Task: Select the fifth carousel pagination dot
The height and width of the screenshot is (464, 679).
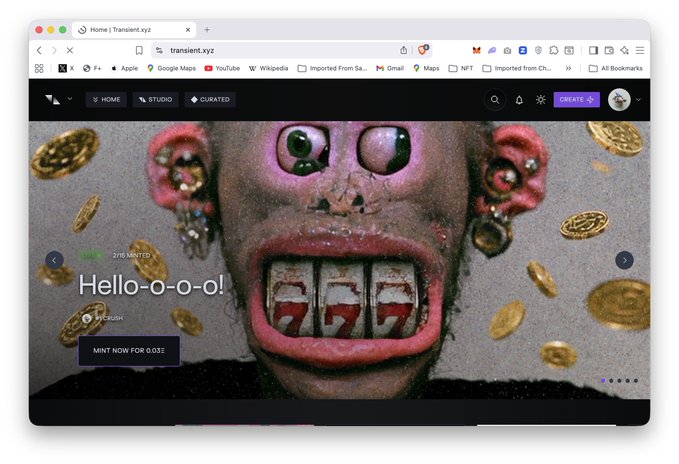Action: pyautogui.click(x=636, y=381)
